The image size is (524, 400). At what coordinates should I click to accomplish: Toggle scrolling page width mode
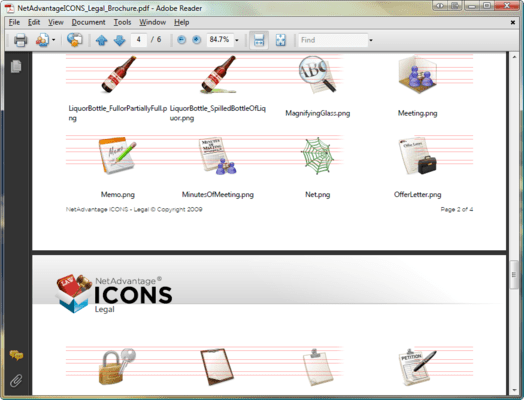coord(259,40)
